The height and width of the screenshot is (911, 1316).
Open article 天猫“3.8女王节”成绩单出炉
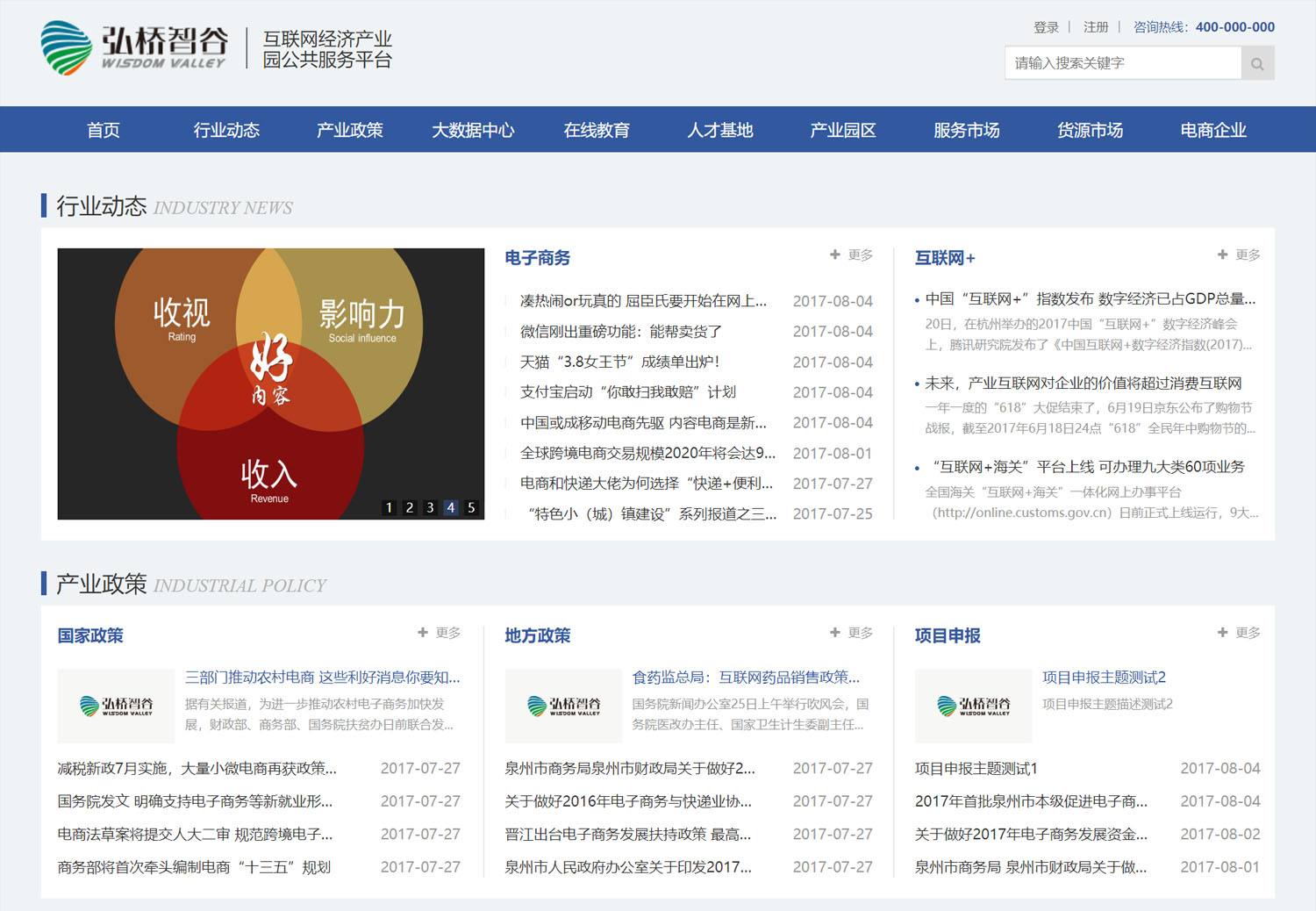coord(620,362)
